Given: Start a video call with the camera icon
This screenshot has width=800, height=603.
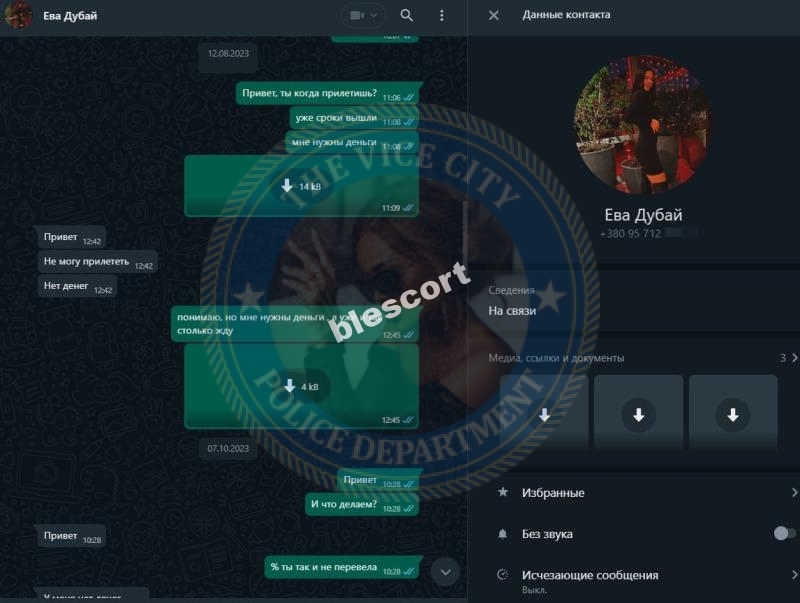Looking at the screenshot, I should pos(357,15).
